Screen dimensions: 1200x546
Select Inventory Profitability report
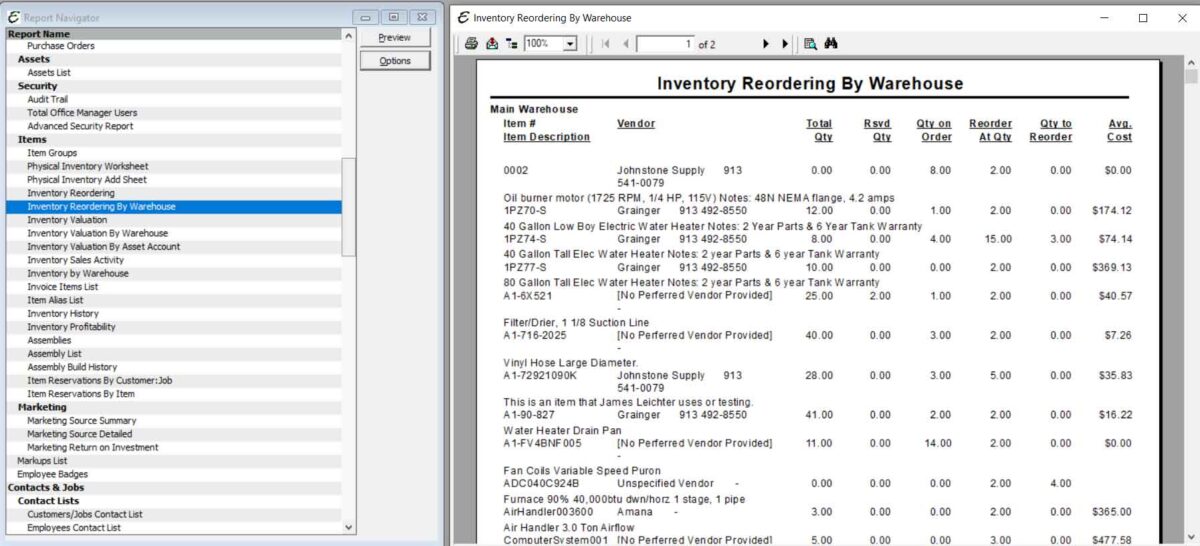click(x=72, y=327)
